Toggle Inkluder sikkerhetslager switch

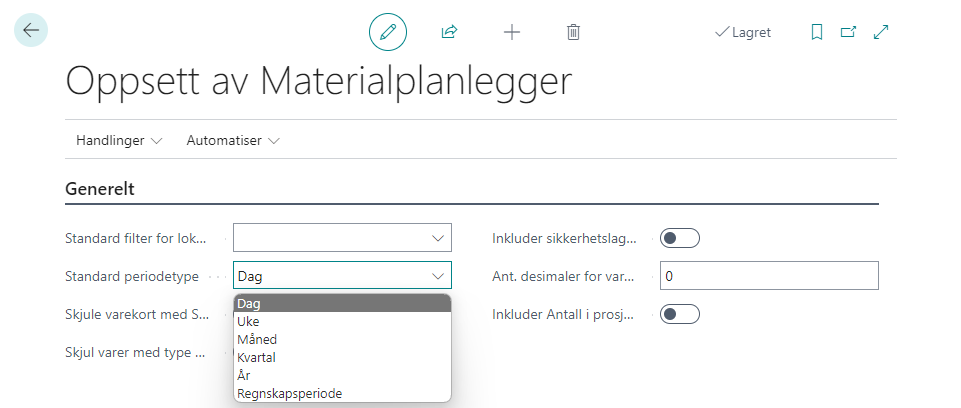pos(680,238)
